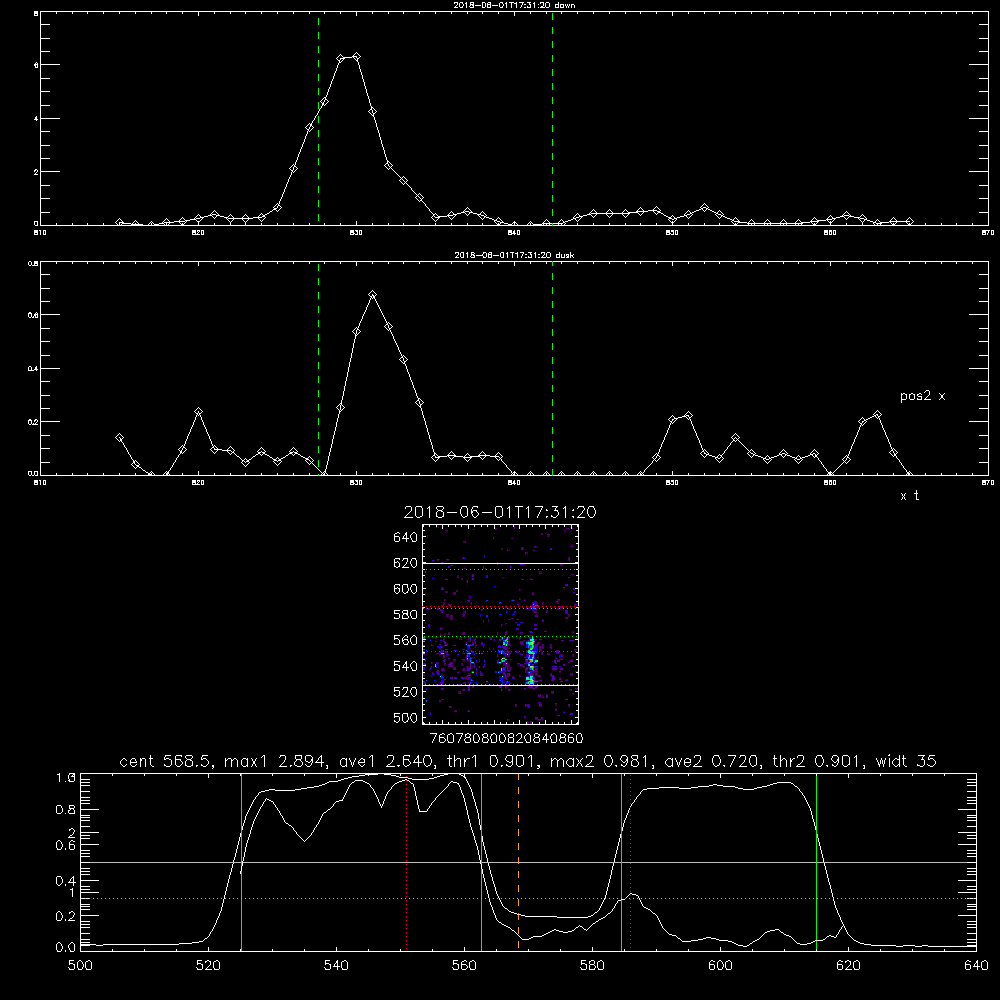
Task: Click the '540' x-axis label of bottom plot
Action: [336, 966]
